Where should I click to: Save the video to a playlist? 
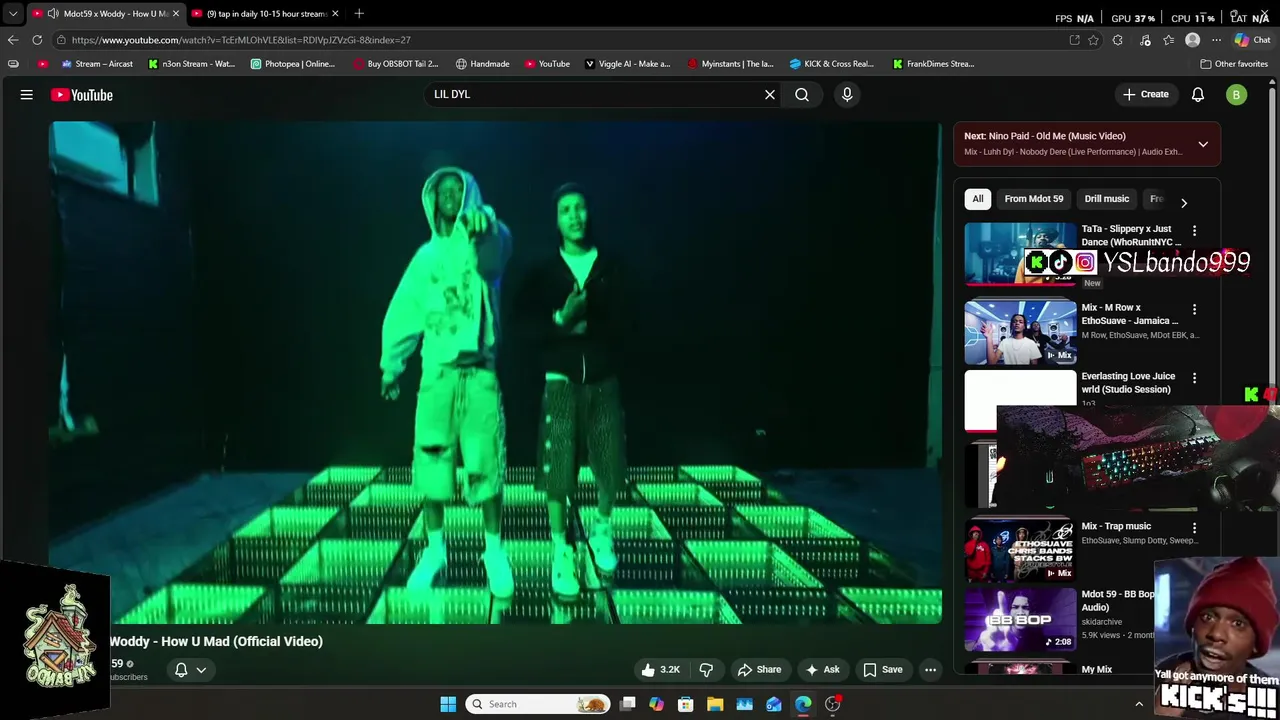[883, 670]
